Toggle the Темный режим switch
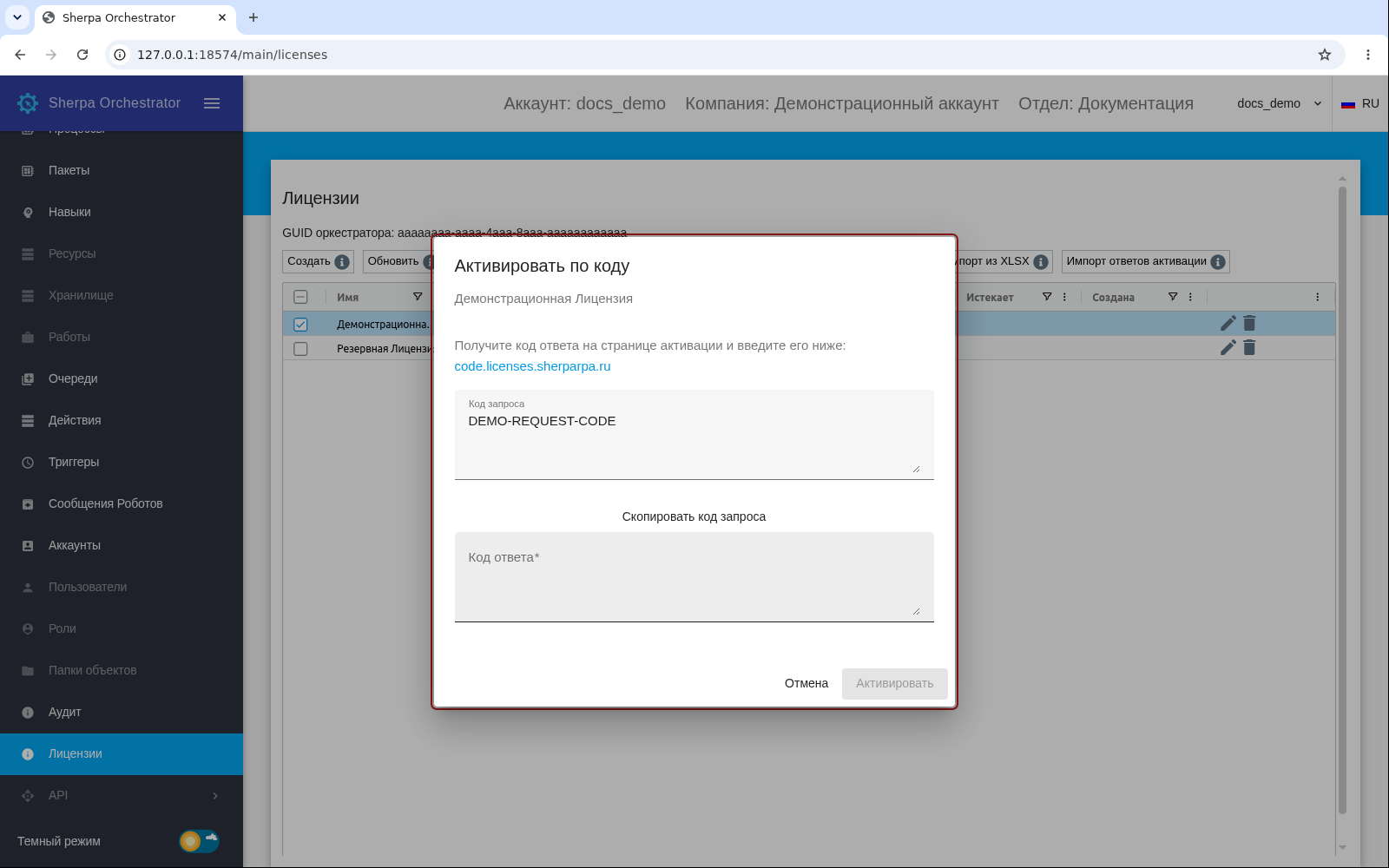 click(199, 841)
